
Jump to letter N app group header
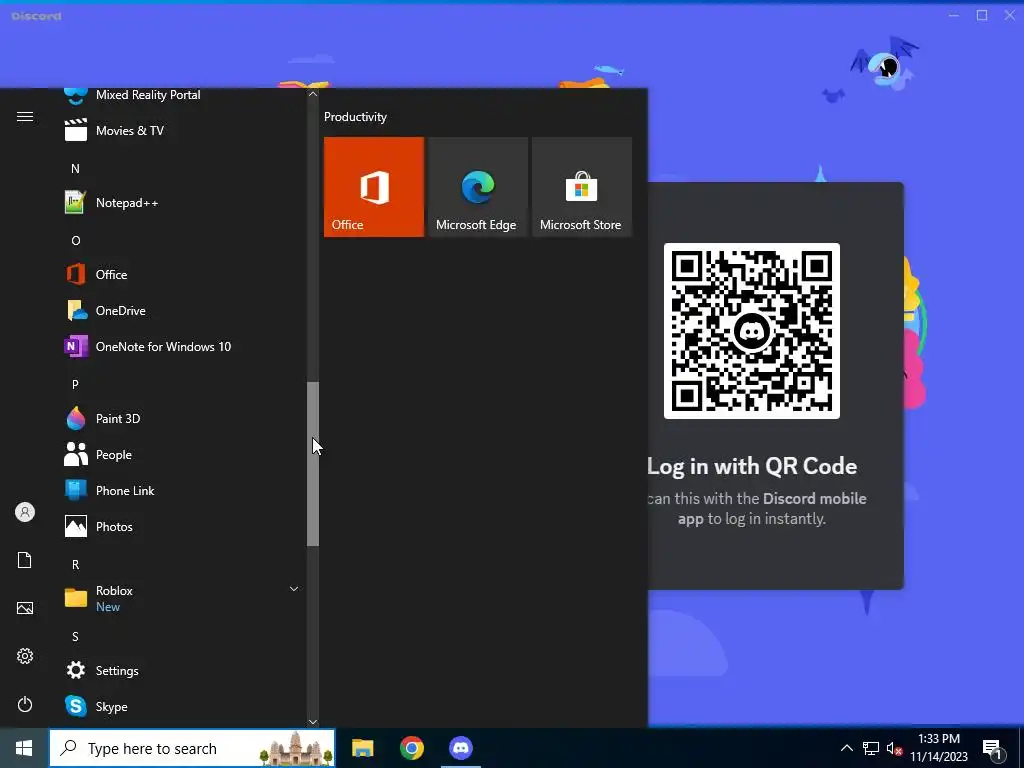[75, 168]
